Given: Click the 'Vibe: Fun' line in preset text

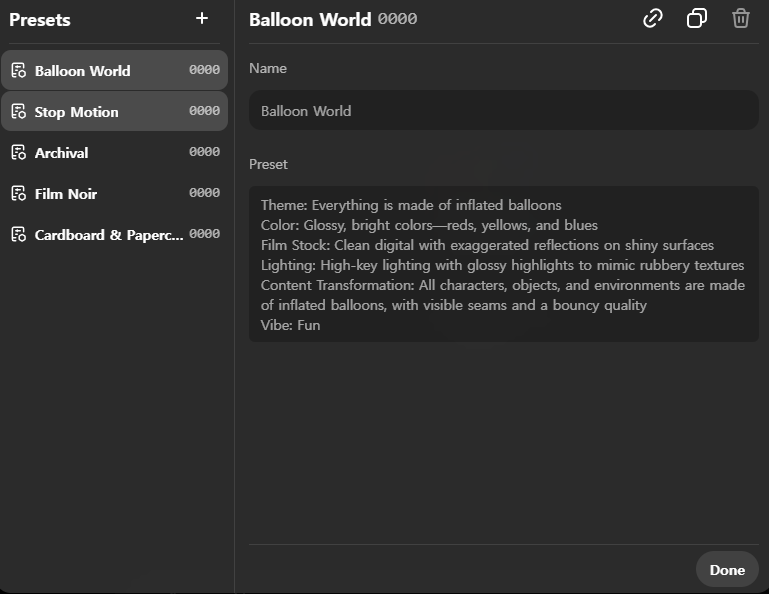Looking at the screenshot, I should [290, 325].
